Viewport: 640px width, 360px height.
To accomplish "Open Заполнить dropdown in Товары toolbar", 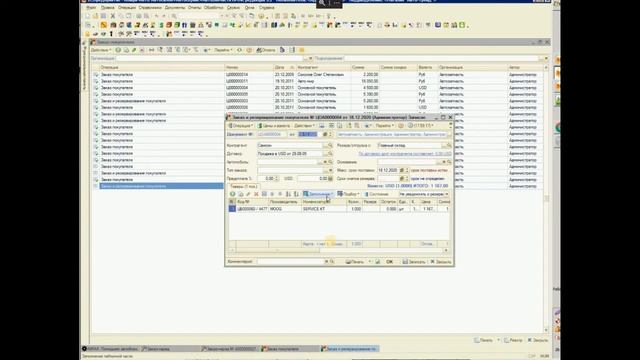I will 318,194.
